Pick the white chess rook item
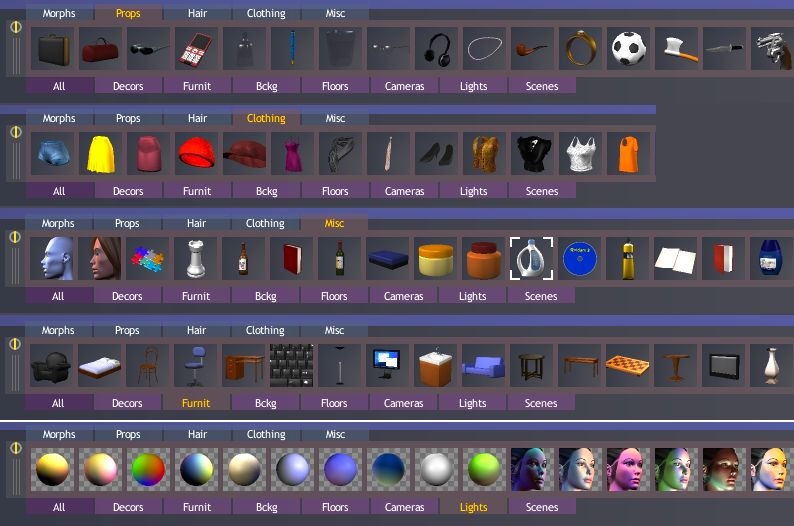 click(195, 259)
